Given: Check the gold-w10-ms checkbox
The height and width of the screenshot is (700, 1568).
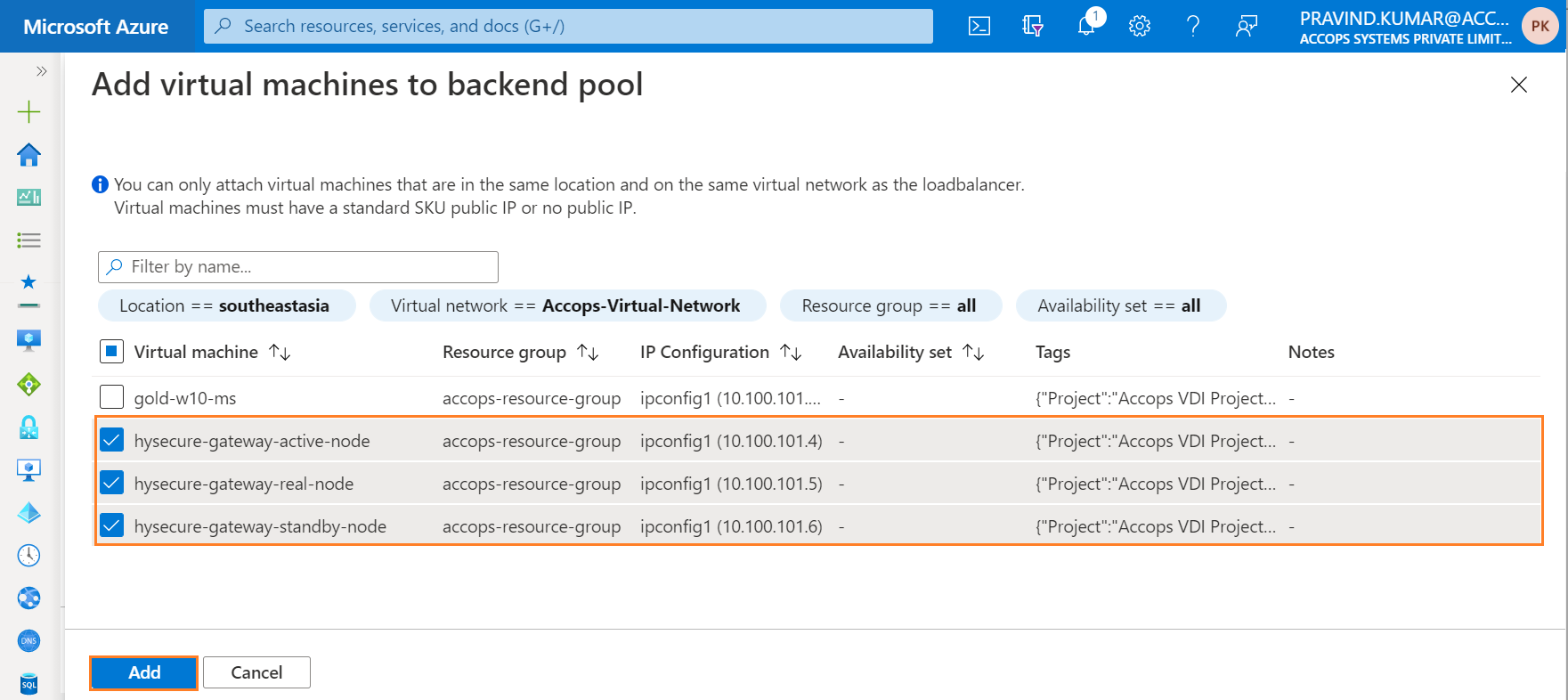Looking at the screenshot, I should (x=111, y=396).
